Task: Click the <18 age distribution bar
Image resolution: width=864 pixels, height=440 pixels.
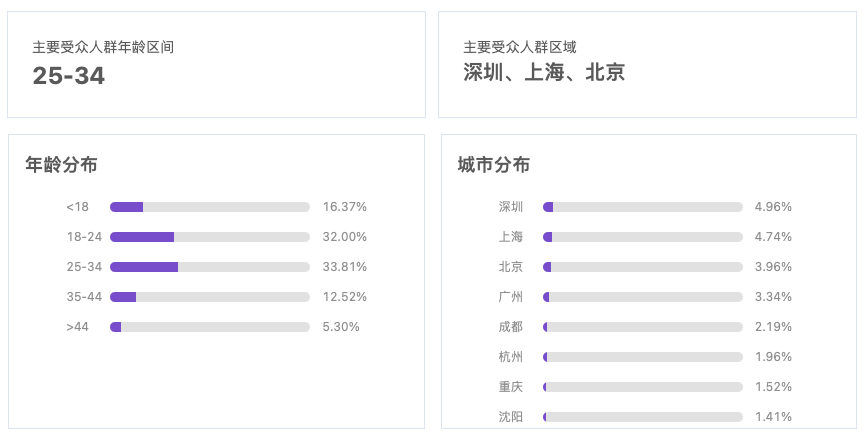Action: point(209,207)
